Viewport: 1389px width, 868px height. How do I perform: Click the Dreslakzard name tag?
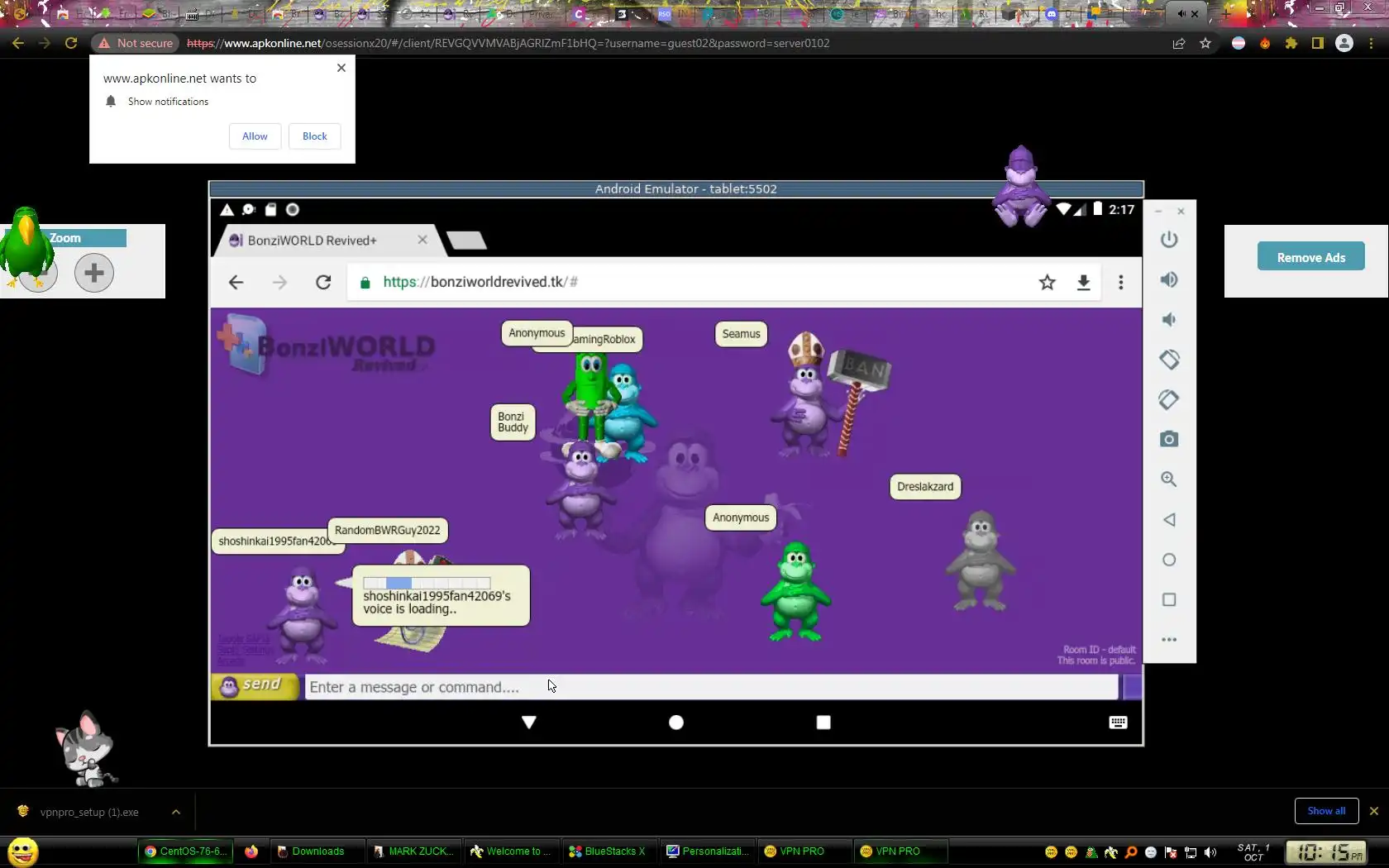coord(925,487)
